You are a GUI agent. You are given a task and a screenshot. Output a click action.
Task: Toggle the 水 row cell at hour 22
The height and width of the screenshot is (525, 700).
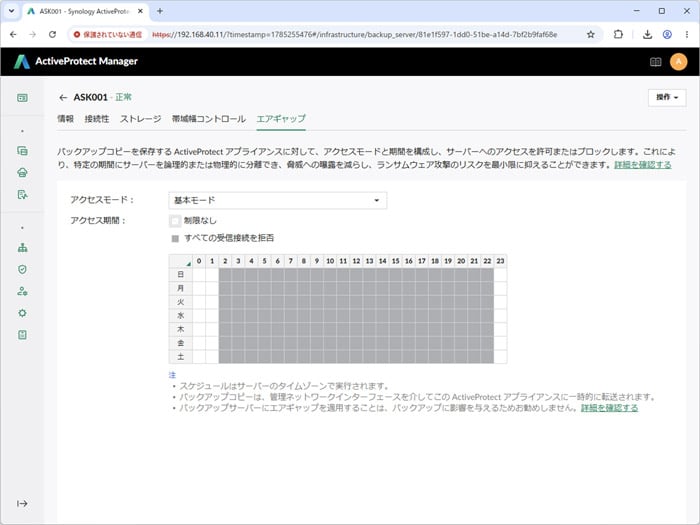tap(488, 316)
